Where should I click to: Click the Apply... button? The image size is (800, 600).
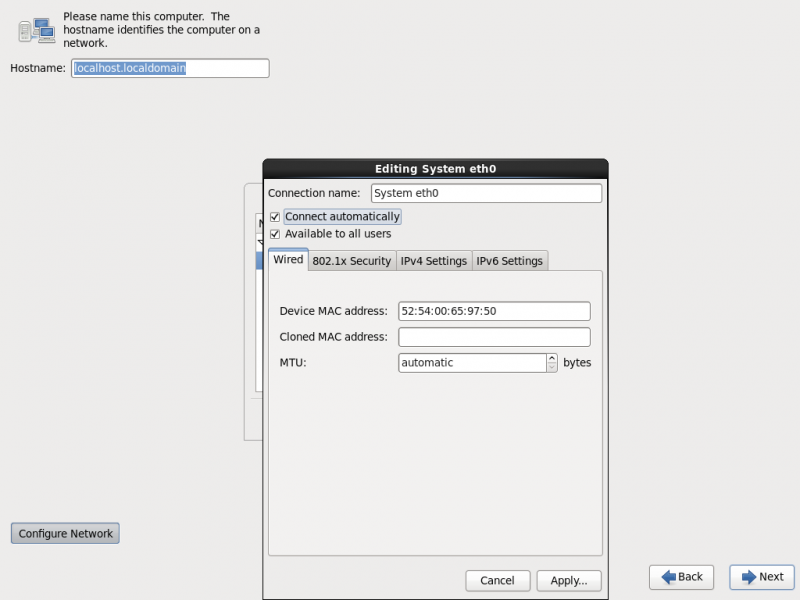pyautogui.click(x=569, y=580)
